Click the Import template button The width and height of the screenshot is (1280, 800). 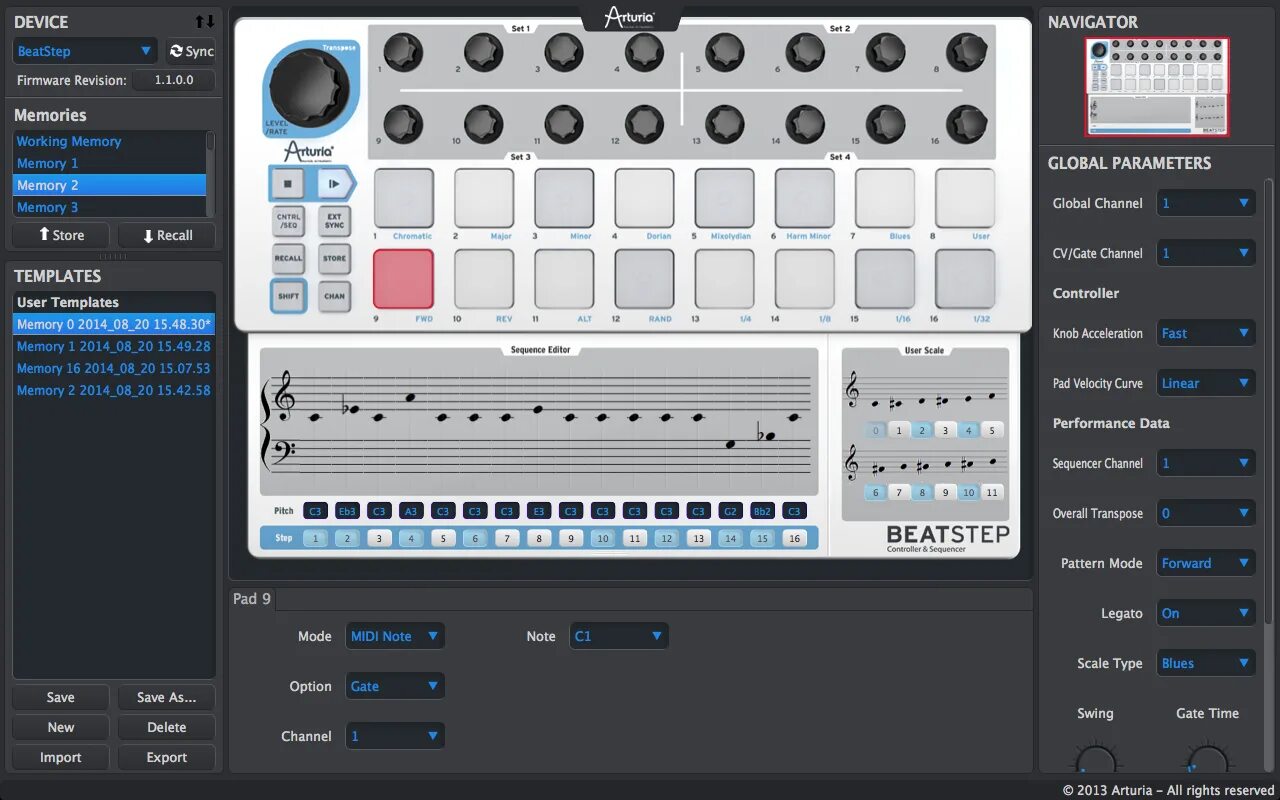[x=61, y=757]
